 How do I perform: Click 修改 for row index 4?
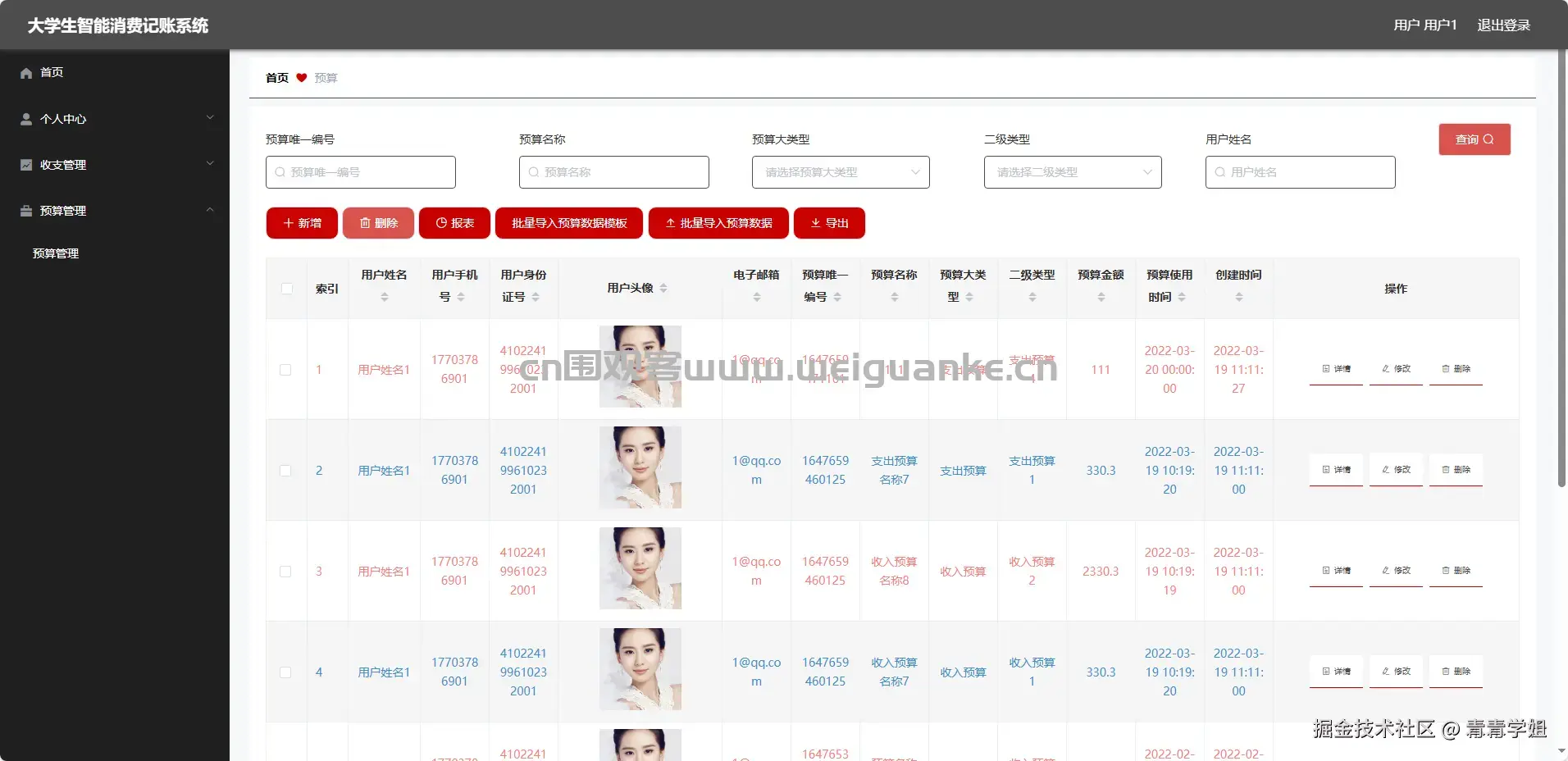click(1396, 672)
